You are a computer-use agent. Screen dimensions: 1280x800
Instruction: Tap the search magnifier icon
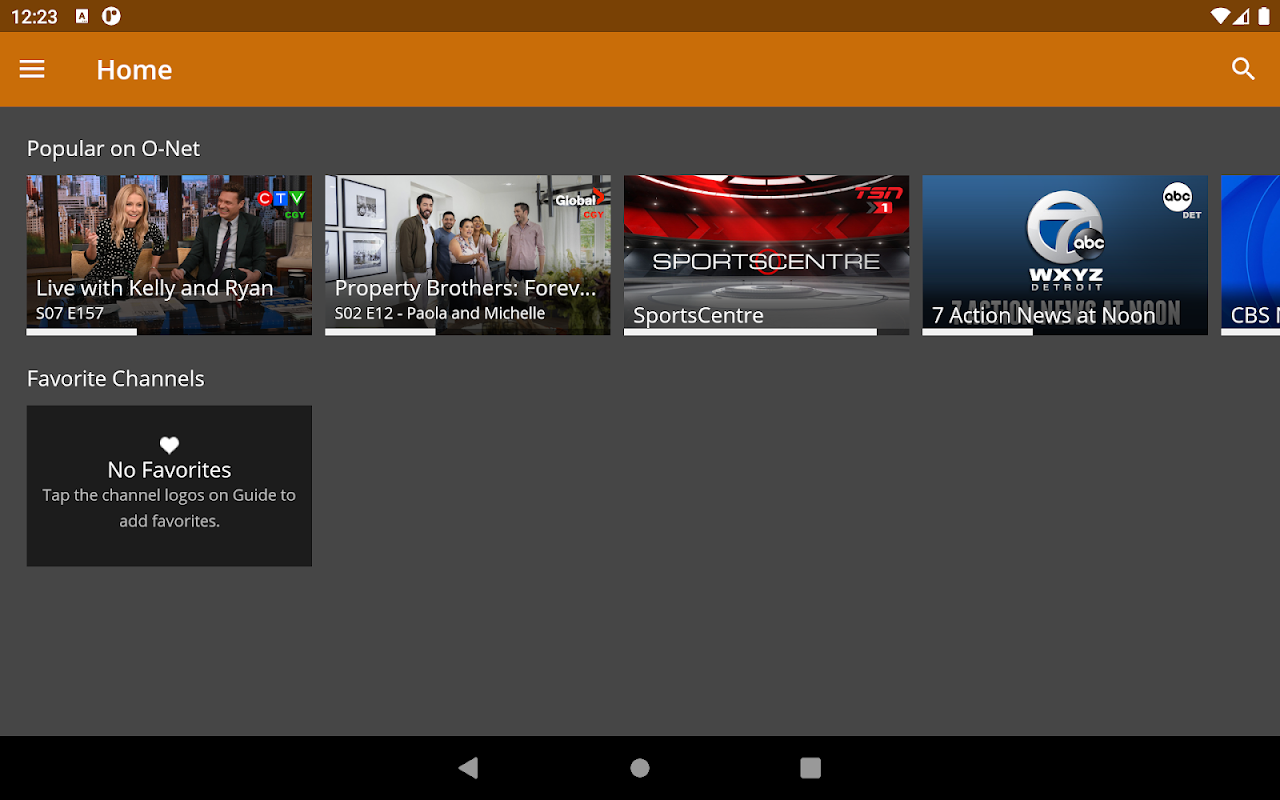(x=1243, y=69)
